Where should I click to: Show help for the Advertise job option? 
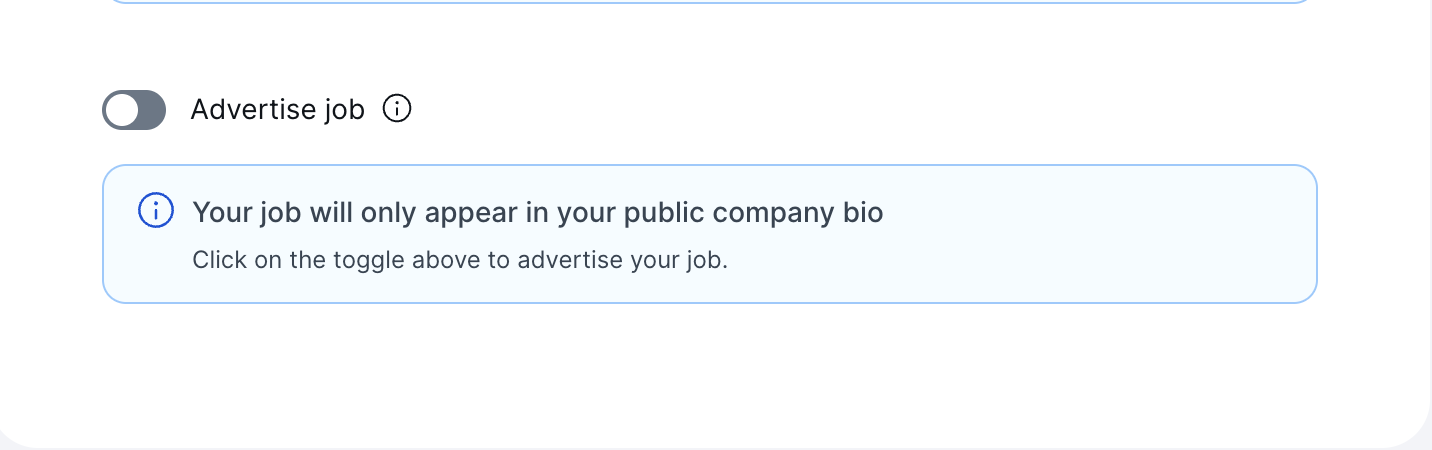pyautogui.click(x=397, y=108)
